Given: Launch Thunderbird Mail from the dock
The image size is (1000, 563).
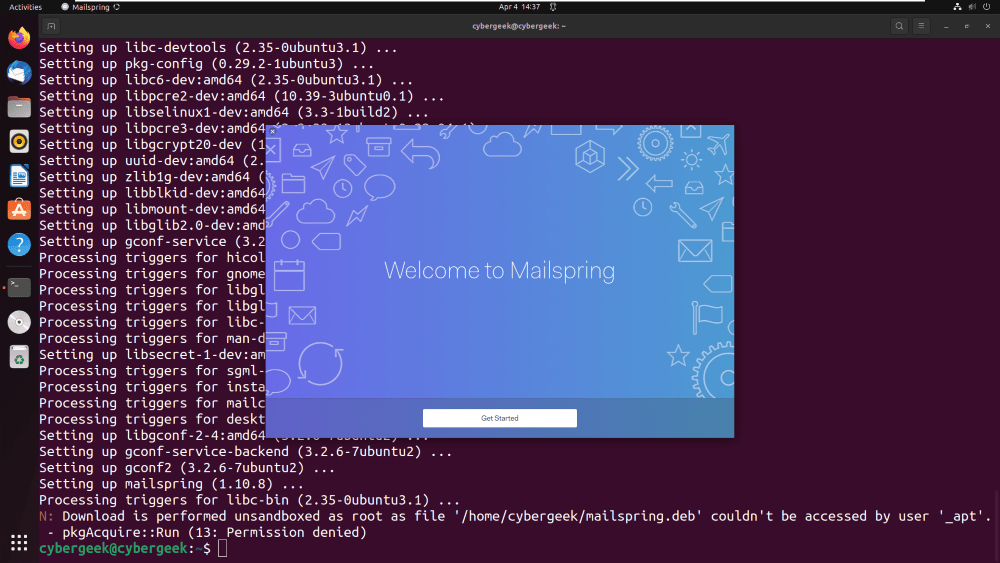Looking at the screenshot, I should (x=19, y=73).
